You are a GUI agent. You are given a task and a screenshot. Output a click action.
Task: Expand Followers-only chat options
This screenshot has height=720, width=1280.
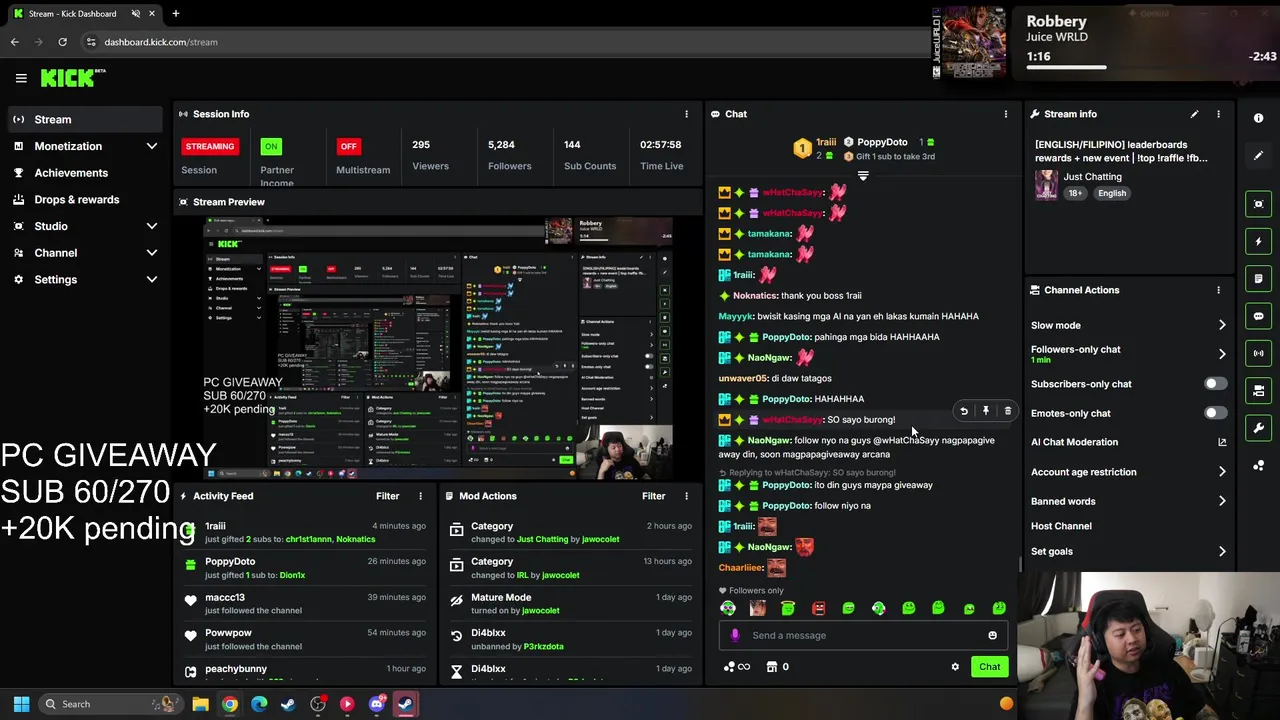1222,354
